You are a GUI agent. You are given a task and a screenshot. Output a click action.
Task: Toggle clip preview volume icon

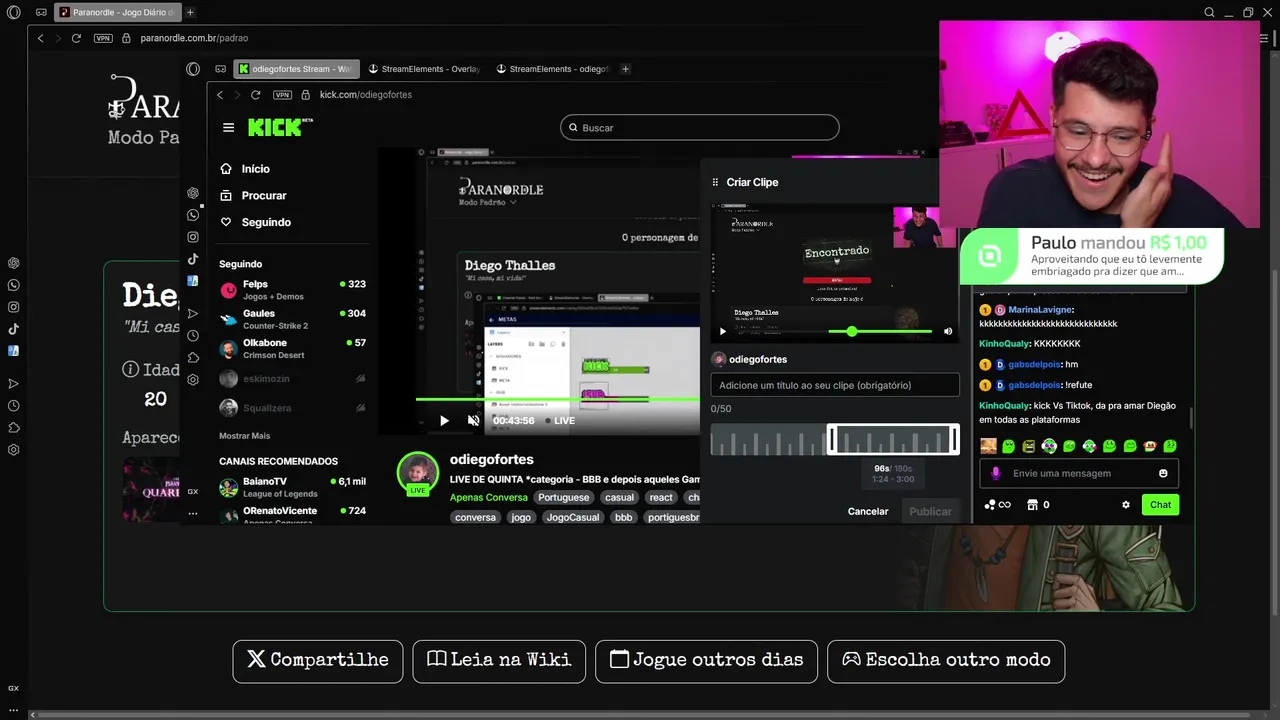point(948,331)
